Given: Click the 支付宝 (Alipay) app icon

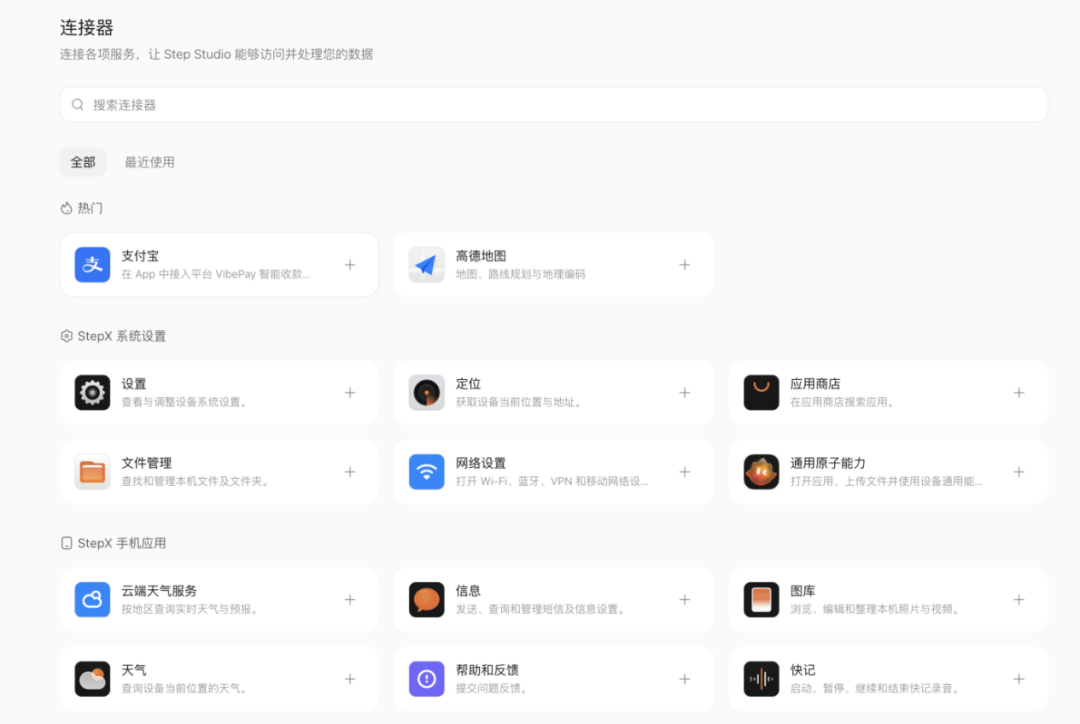Looking at the screenshot, I should point(92,265).
